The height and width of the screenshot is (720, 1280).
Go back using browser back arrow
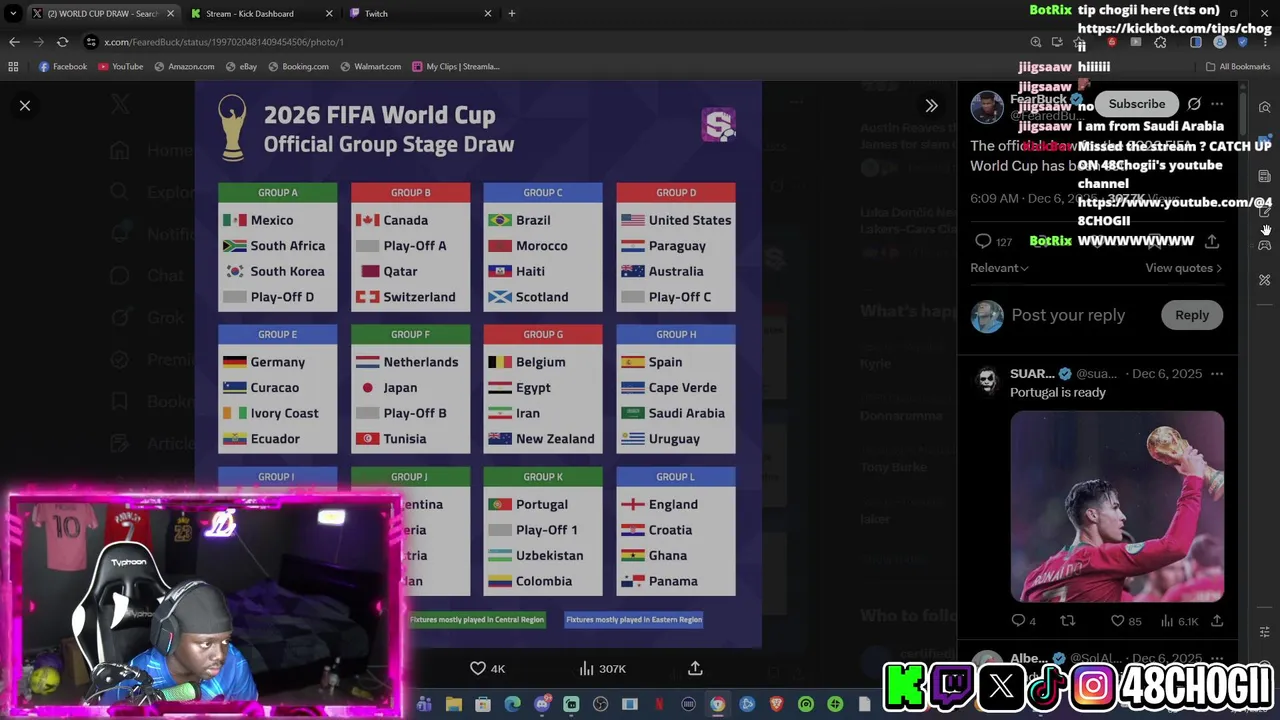tap(14, 42)
